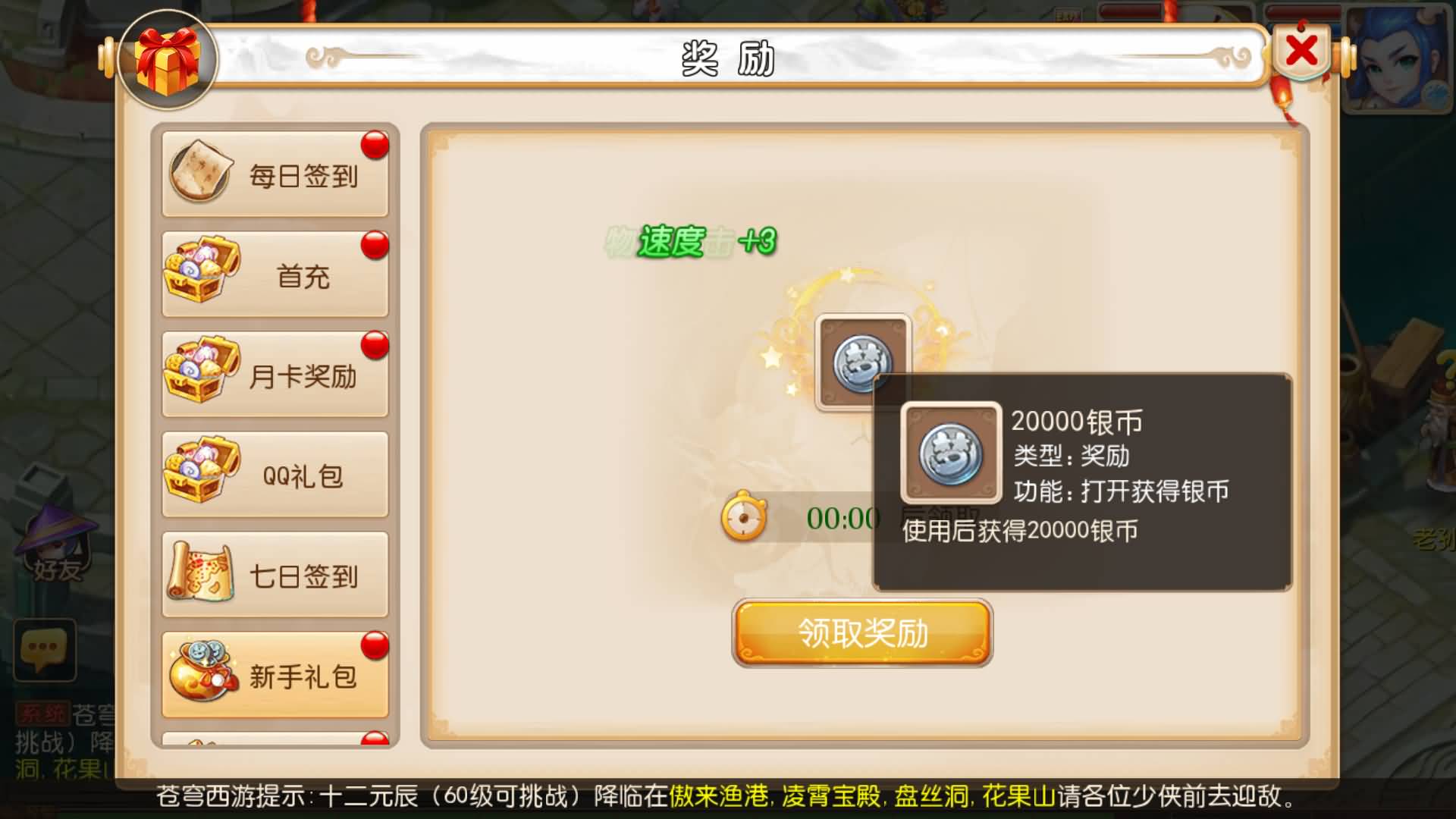Open the 每日签到 daily check-in tab

point(275,174)
